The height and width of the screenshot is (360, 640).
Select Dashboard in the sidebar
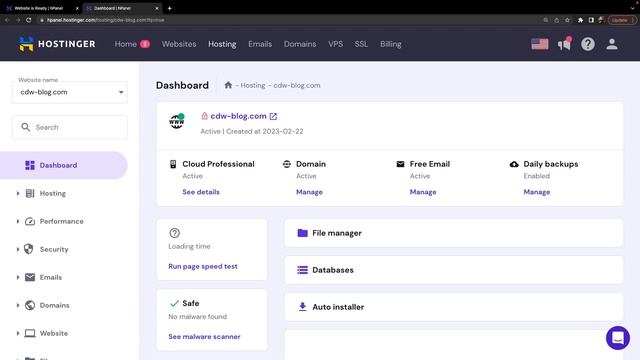64,165
